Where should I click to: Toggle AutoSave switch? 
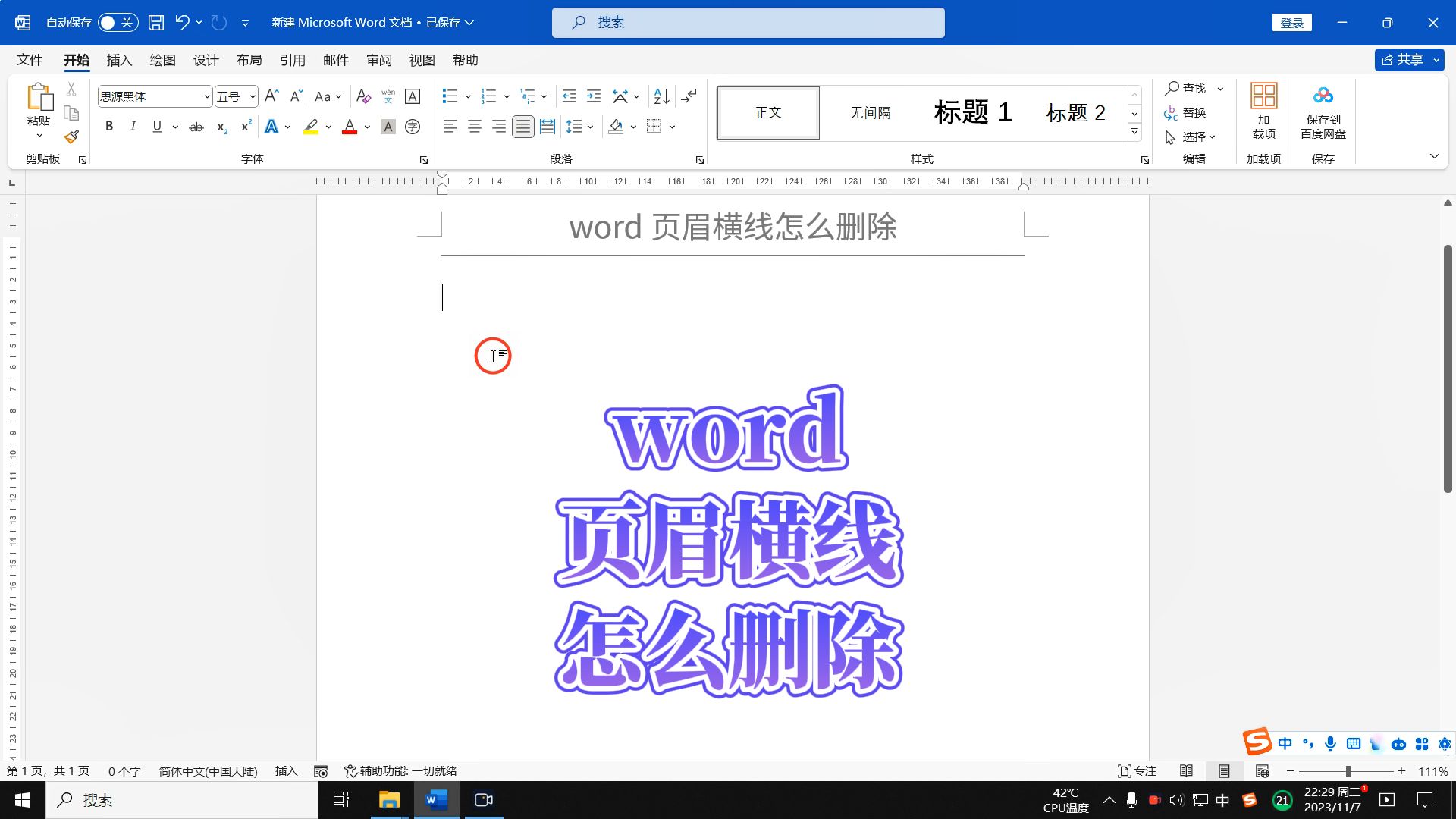118,23
